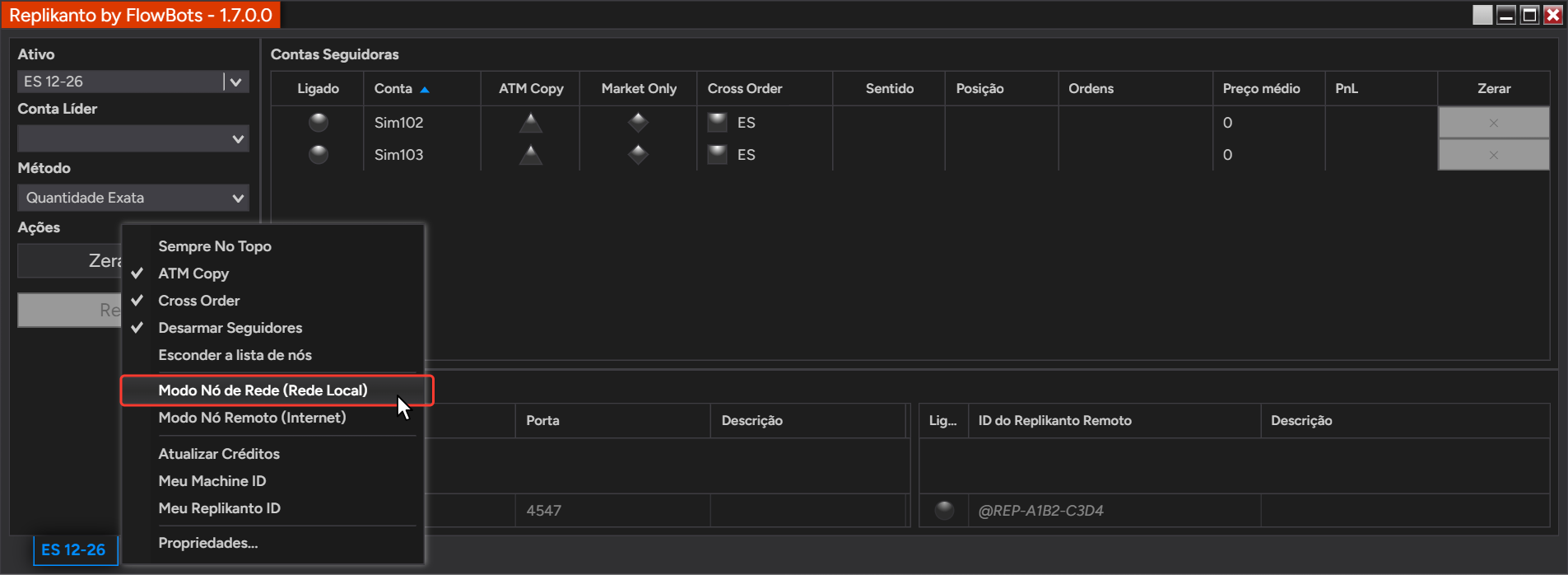
Task: Click ES label in Sim102 Cross Order
Action: pos(747,123)
